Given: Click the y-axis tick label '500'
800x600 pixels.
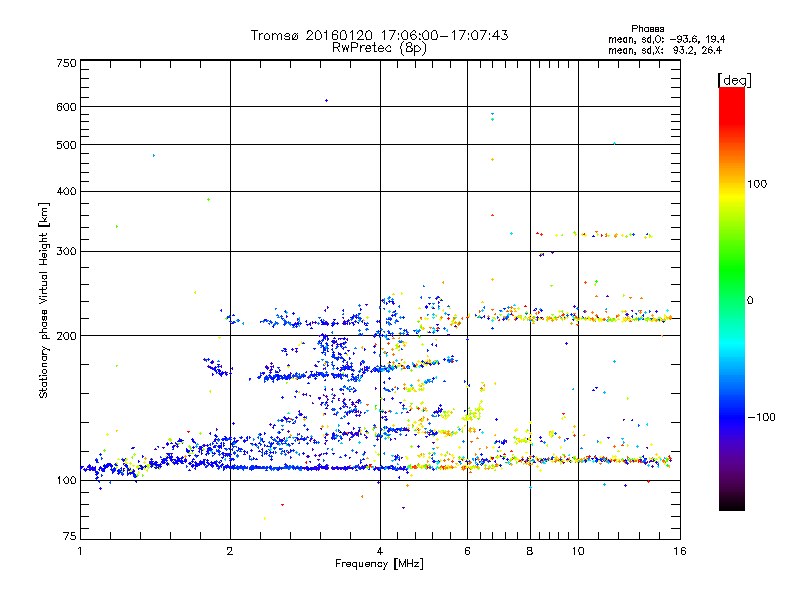Looking at the screenshot, I should pyautogui.click(x=66, y=145).
